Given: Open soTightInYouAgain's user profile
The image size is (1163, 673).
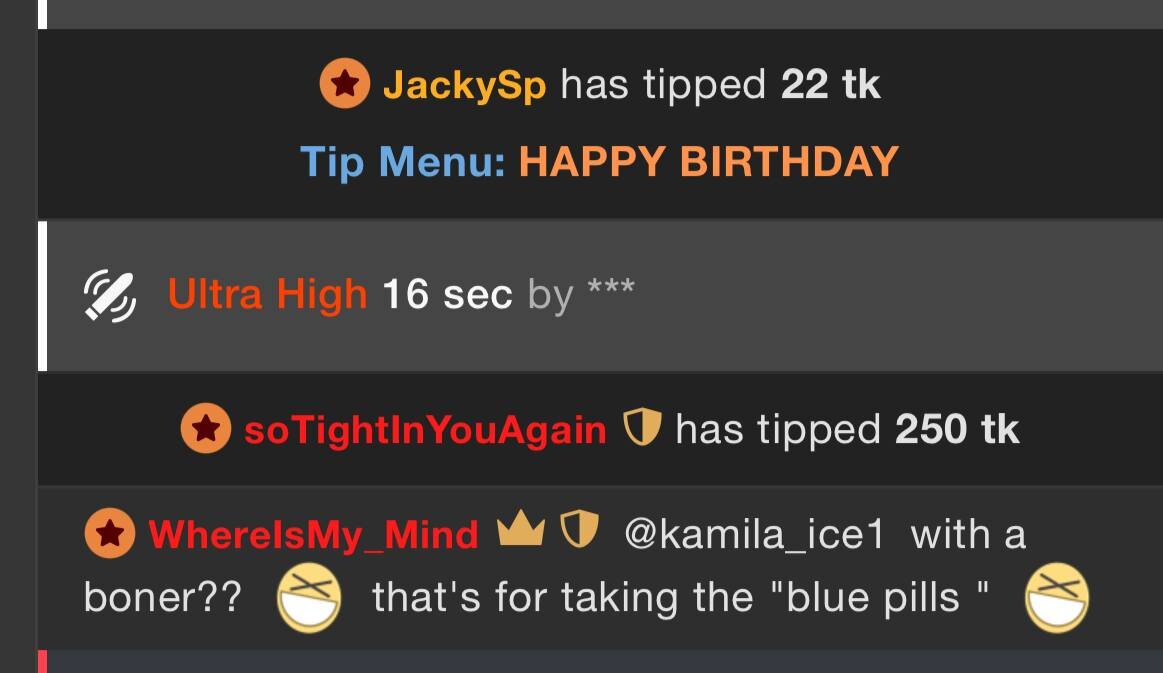Looking at the screenshot, I should [425, 430].
